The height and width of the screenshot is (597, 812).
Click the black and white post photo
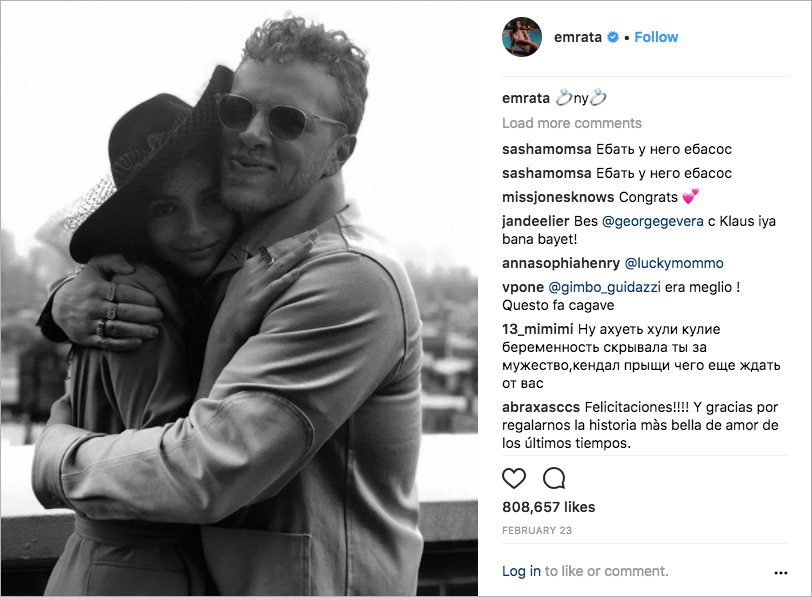(x=239, y=298)
